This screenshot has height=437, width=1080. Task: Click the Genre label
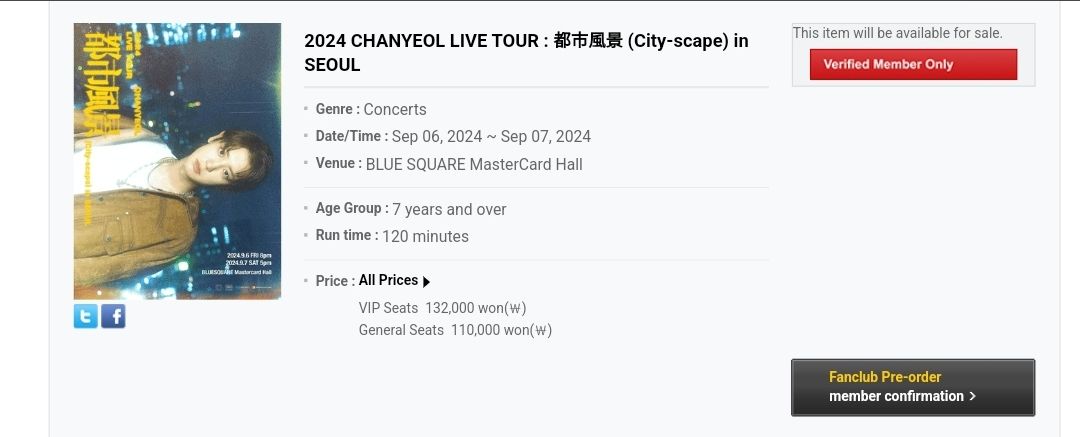[338, 109]
